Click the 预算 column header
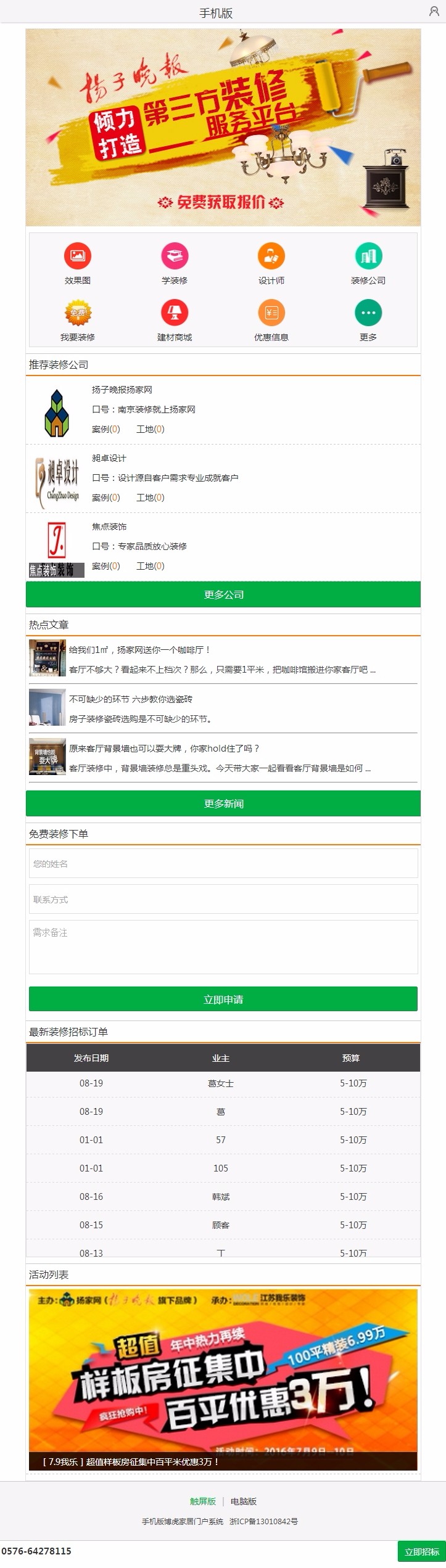This screenshot has height=1568, width=446. click(351, 1058)
